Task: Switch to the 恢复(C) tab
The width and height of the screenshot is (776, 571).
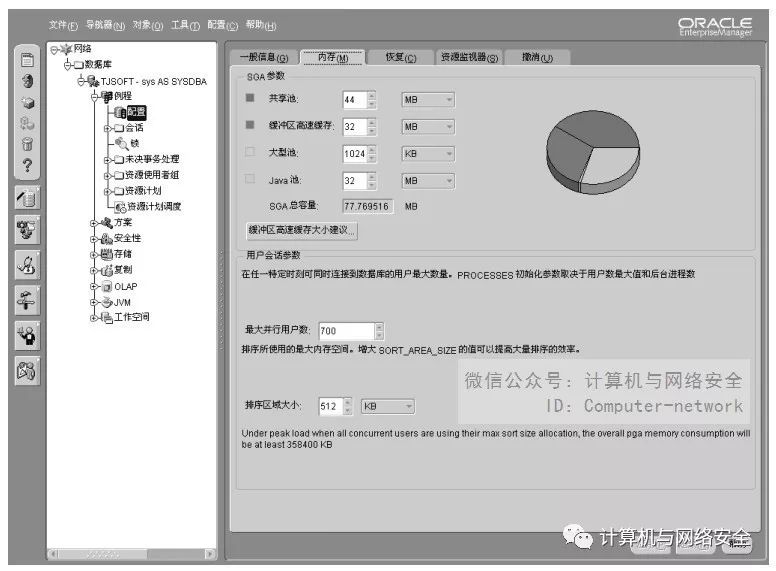Action: pyautogui.click(x=401, y=57)
